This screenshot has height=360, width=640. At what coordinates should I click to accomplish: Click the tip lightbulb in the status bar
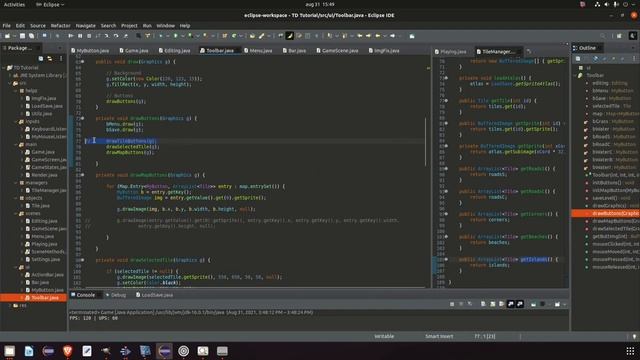[634, 336]
